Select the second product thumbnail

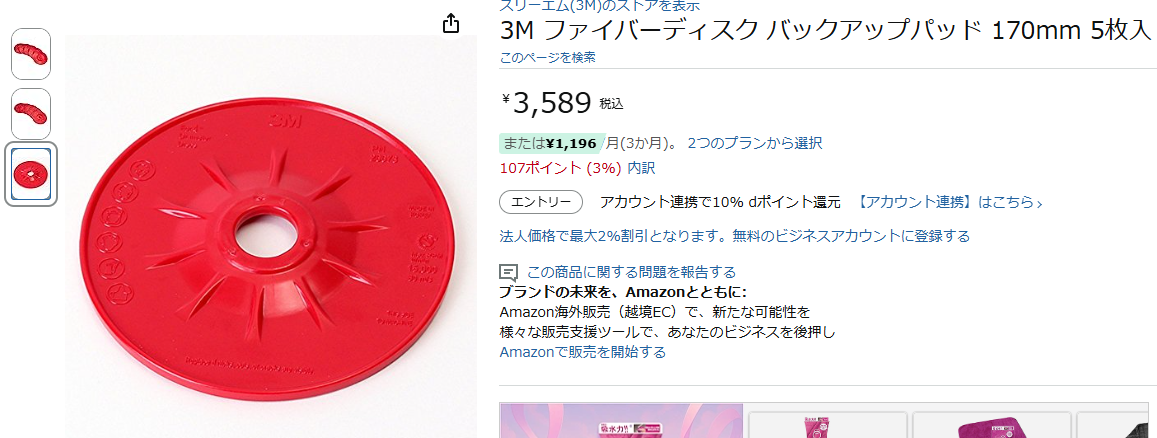(x=31, y=114)
